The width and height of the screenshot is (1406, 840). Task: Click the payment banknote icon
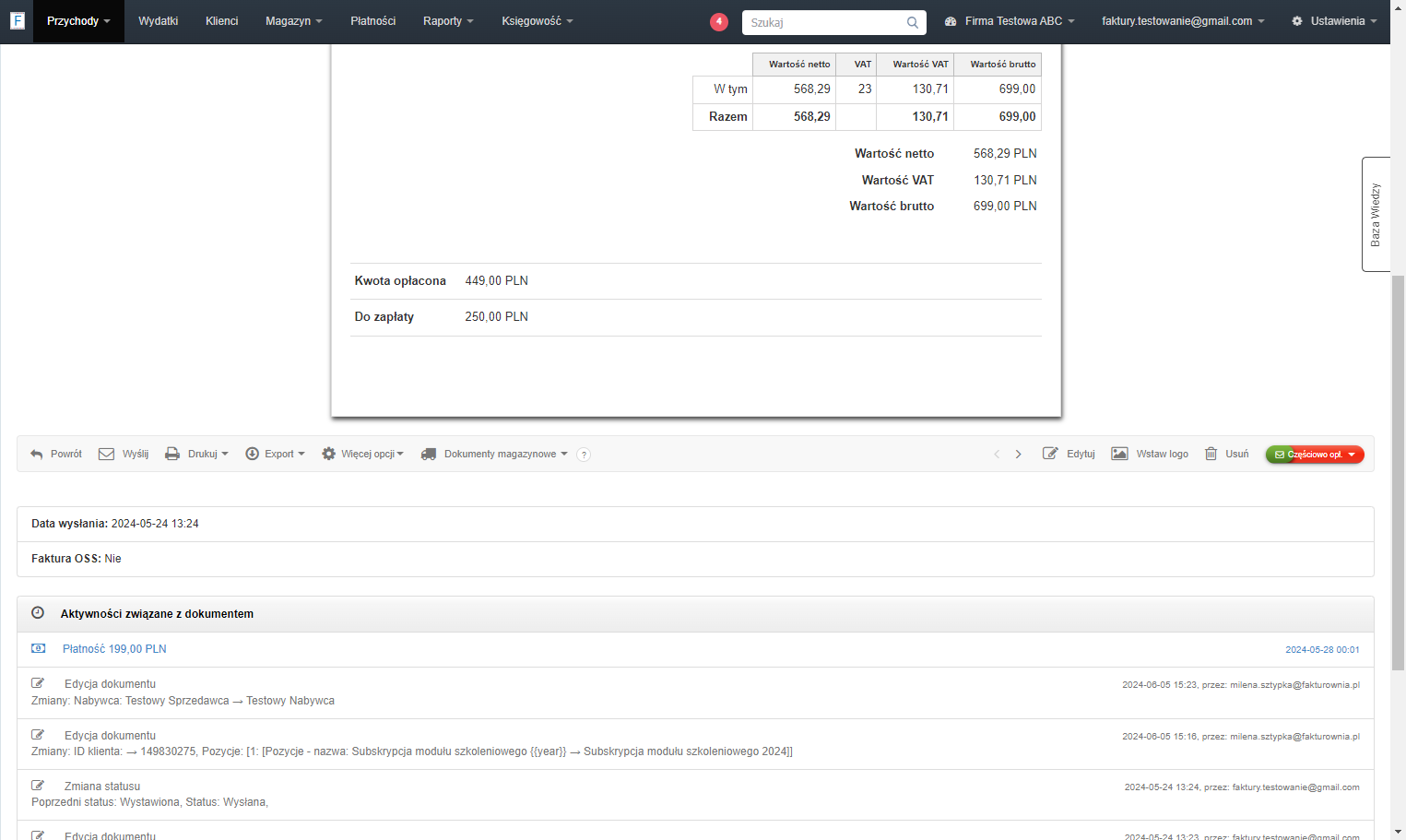[x=39, y=649]
